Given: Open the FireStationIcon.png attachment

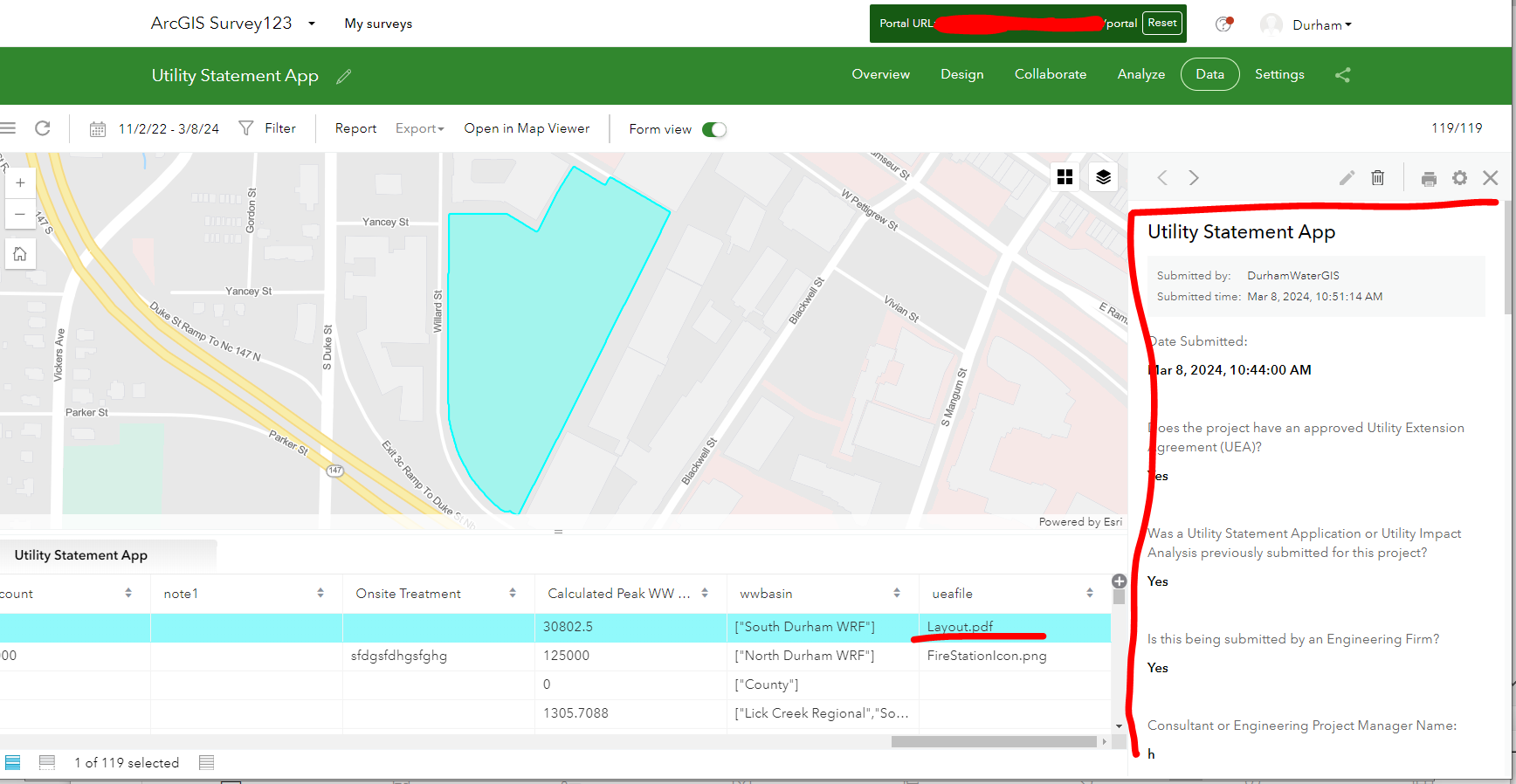Looking at the screenshot, I should point(987,656).
